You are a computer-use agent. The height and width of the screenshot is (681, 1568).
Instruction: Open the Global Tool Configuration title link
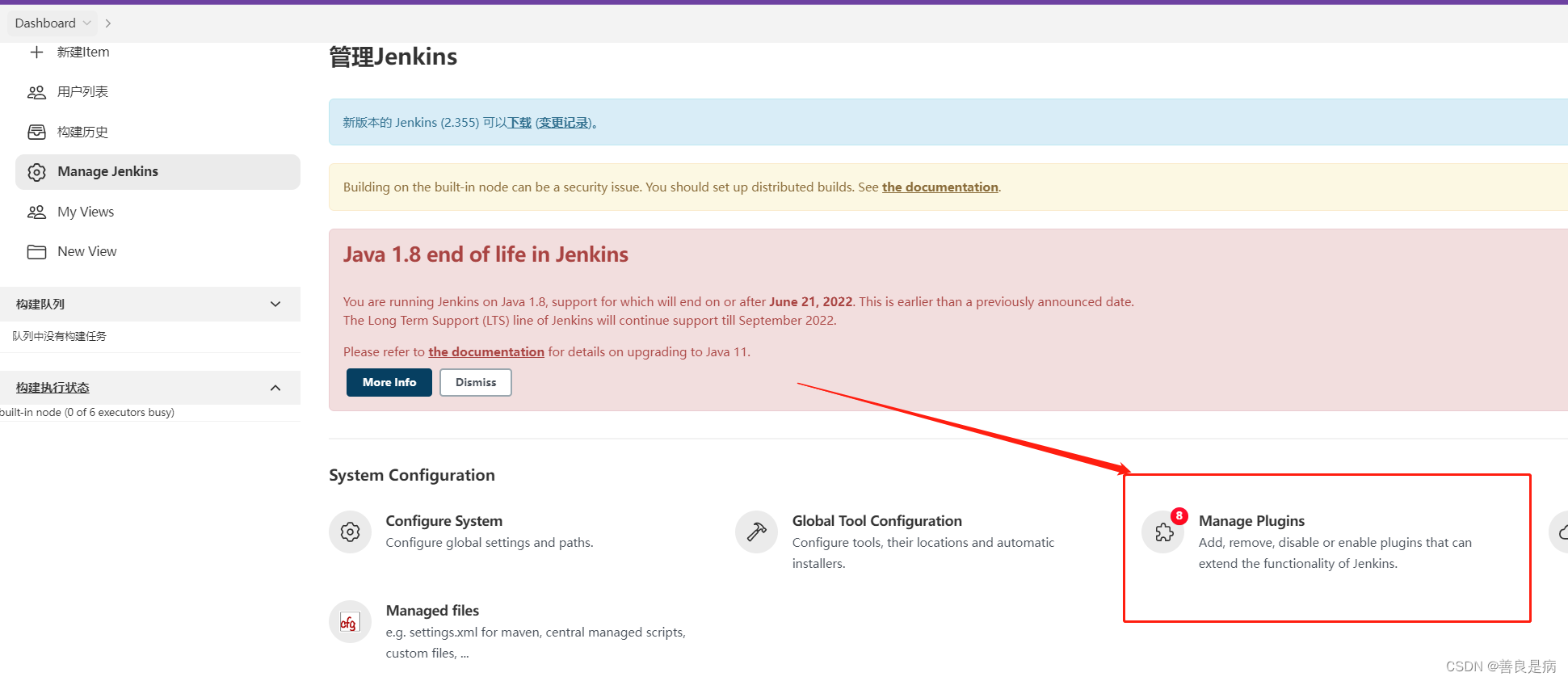click(877, 521)
